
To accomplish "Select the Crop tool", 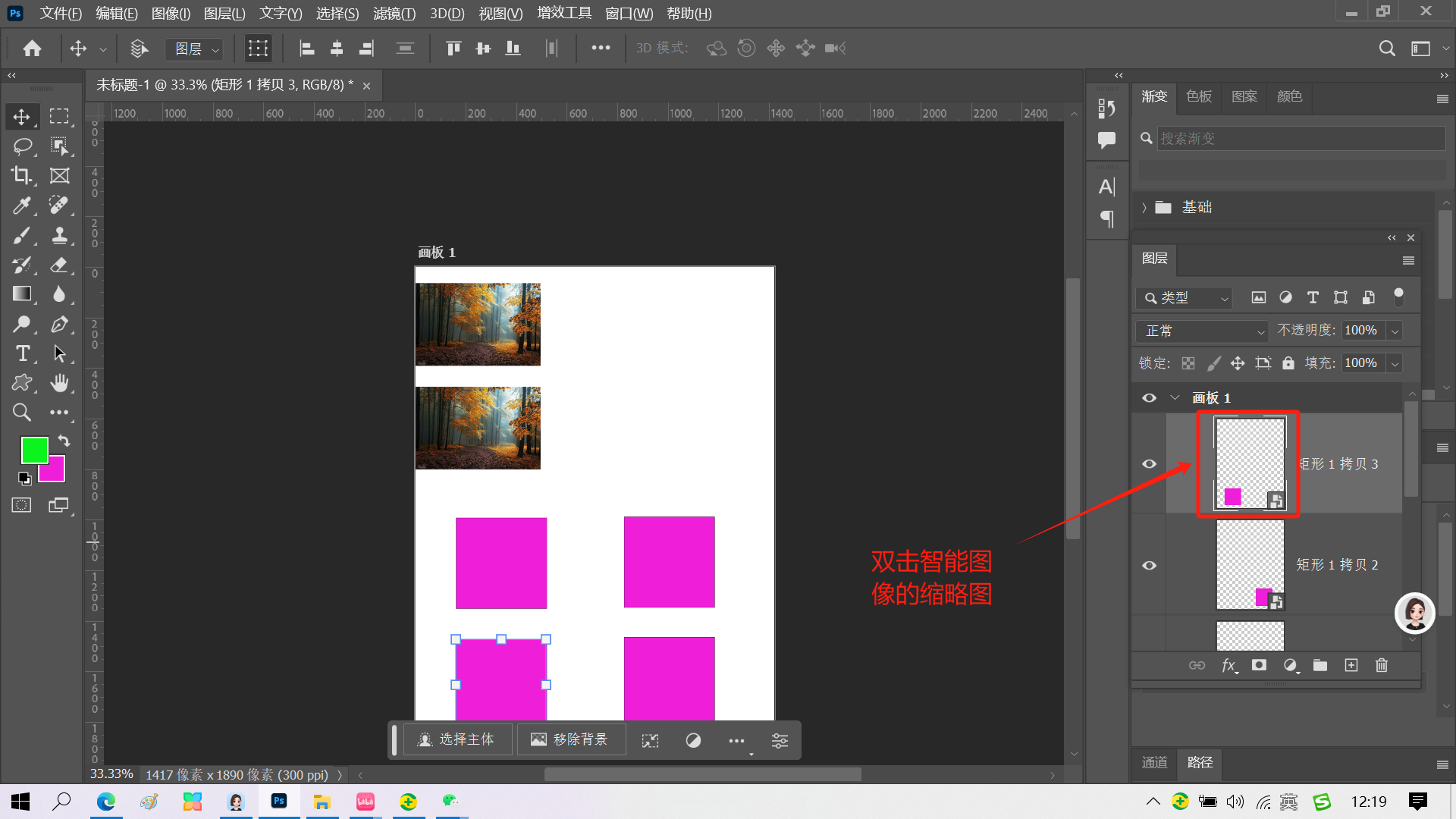I will pos(21,176).
